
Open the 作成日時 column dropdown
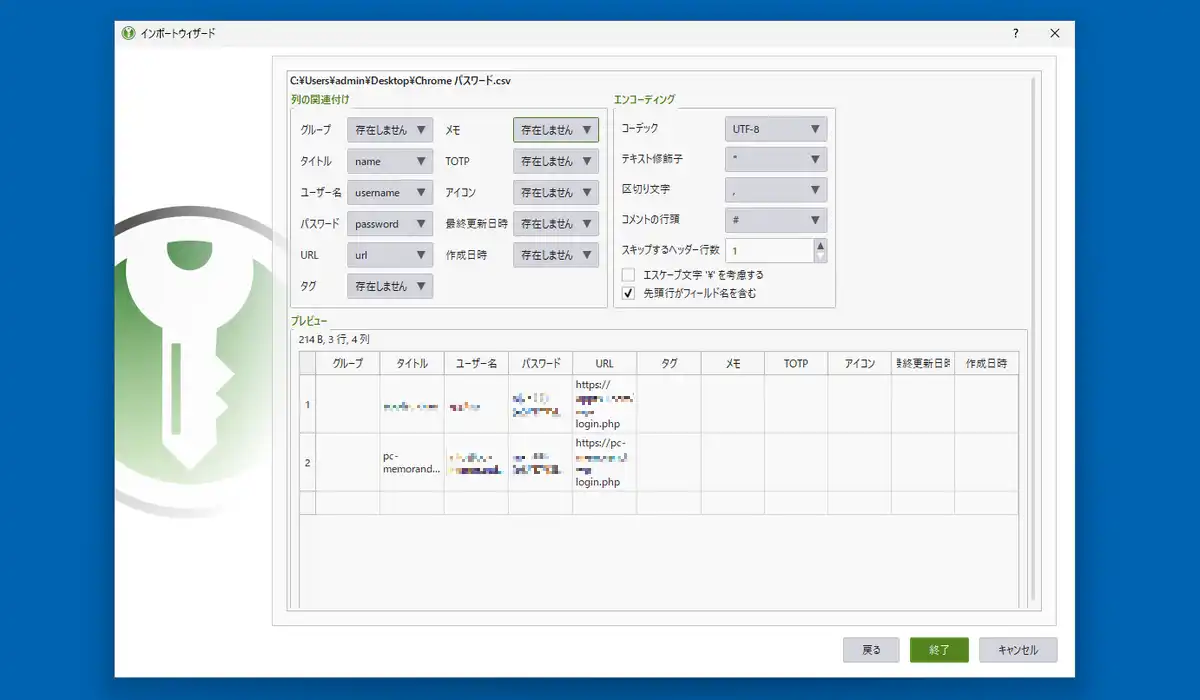[556, 255]
